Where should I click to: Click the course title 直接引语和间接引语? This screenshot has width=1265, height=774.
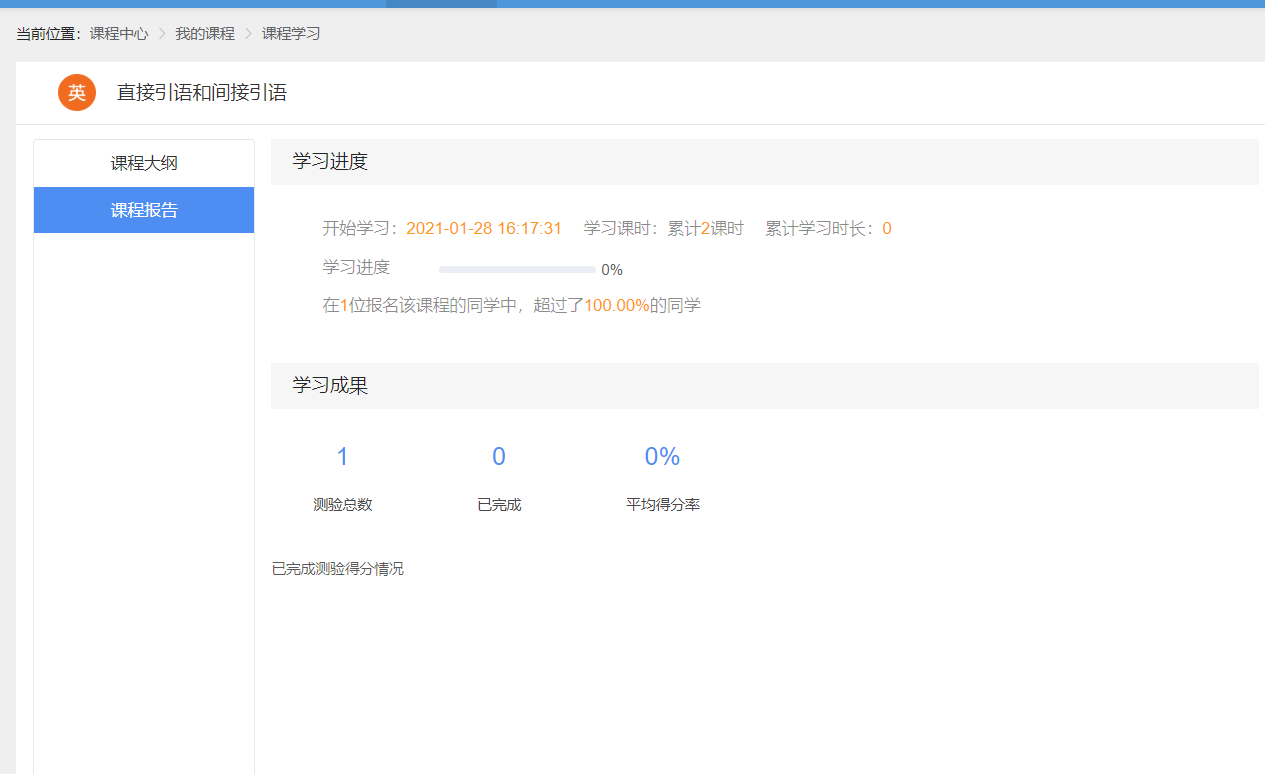pyautogui.click(x=202, y=93)
